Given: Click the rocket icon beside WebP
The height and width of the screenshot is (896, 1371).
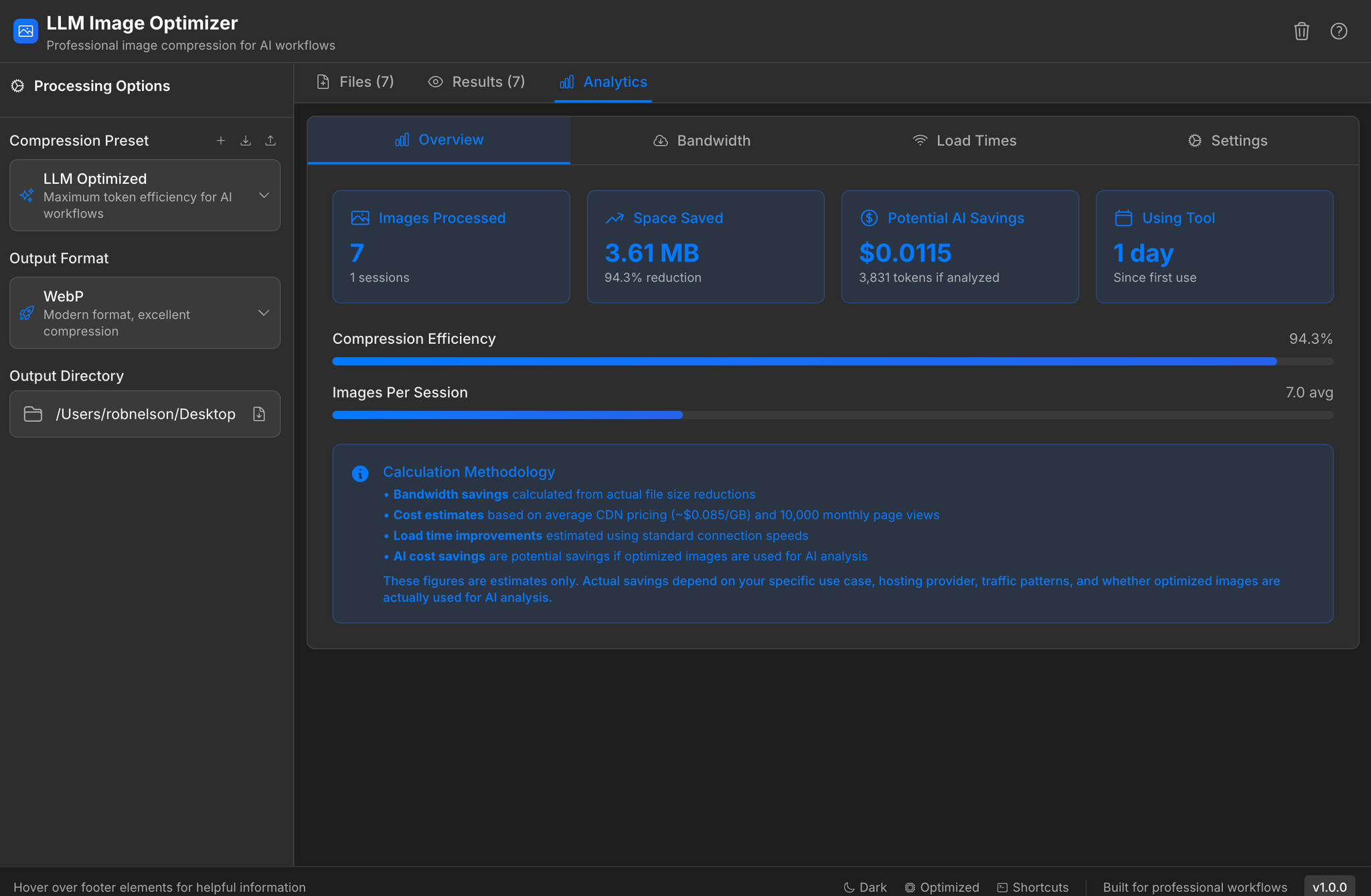Looking at the screenshot, I should click(27, 312).
